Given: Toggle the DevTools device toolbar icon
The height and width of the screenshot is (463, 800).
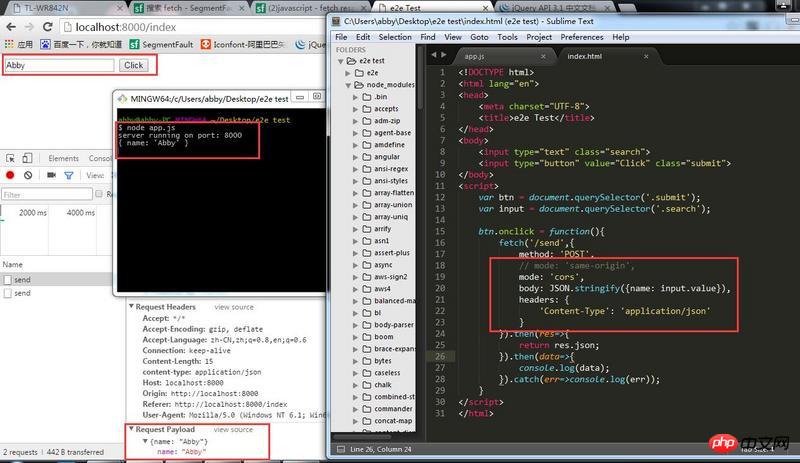Looking at the screenshot, I should (29, 158).
